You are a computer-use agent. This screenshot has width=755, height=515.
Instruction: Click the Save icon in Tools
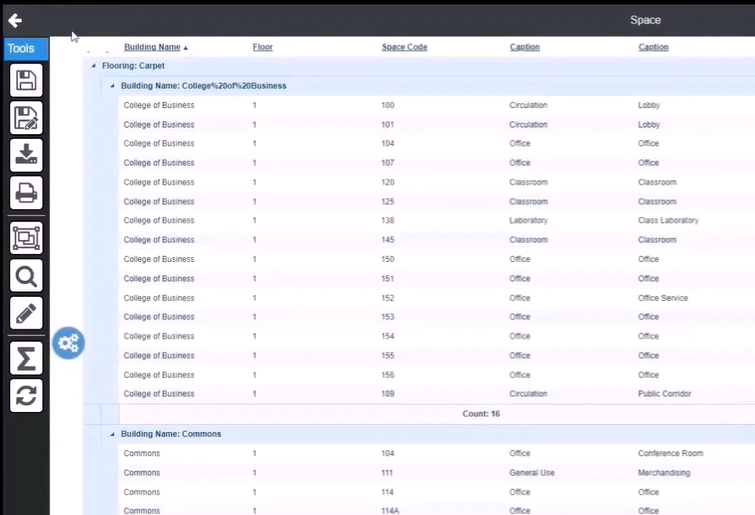[26, 80]
